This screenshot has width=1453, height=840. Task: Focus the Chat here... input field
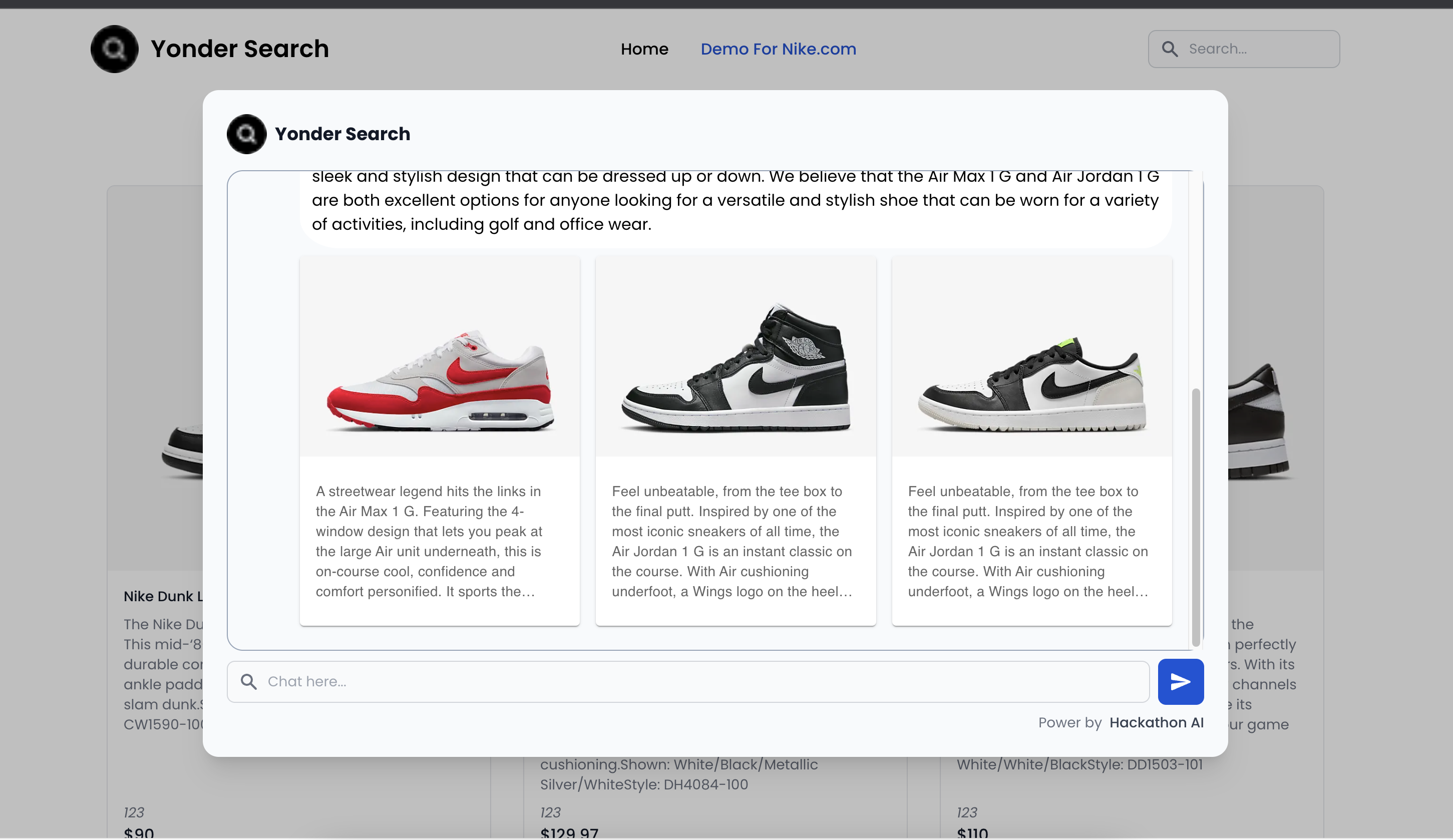coord(692,681)
